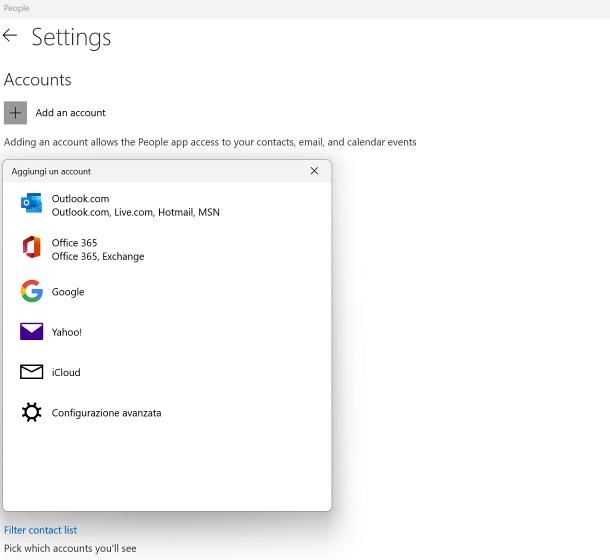Click the gear icon for advanced setup
This screenshot has width=610, height=560.
tap(32, 412)
